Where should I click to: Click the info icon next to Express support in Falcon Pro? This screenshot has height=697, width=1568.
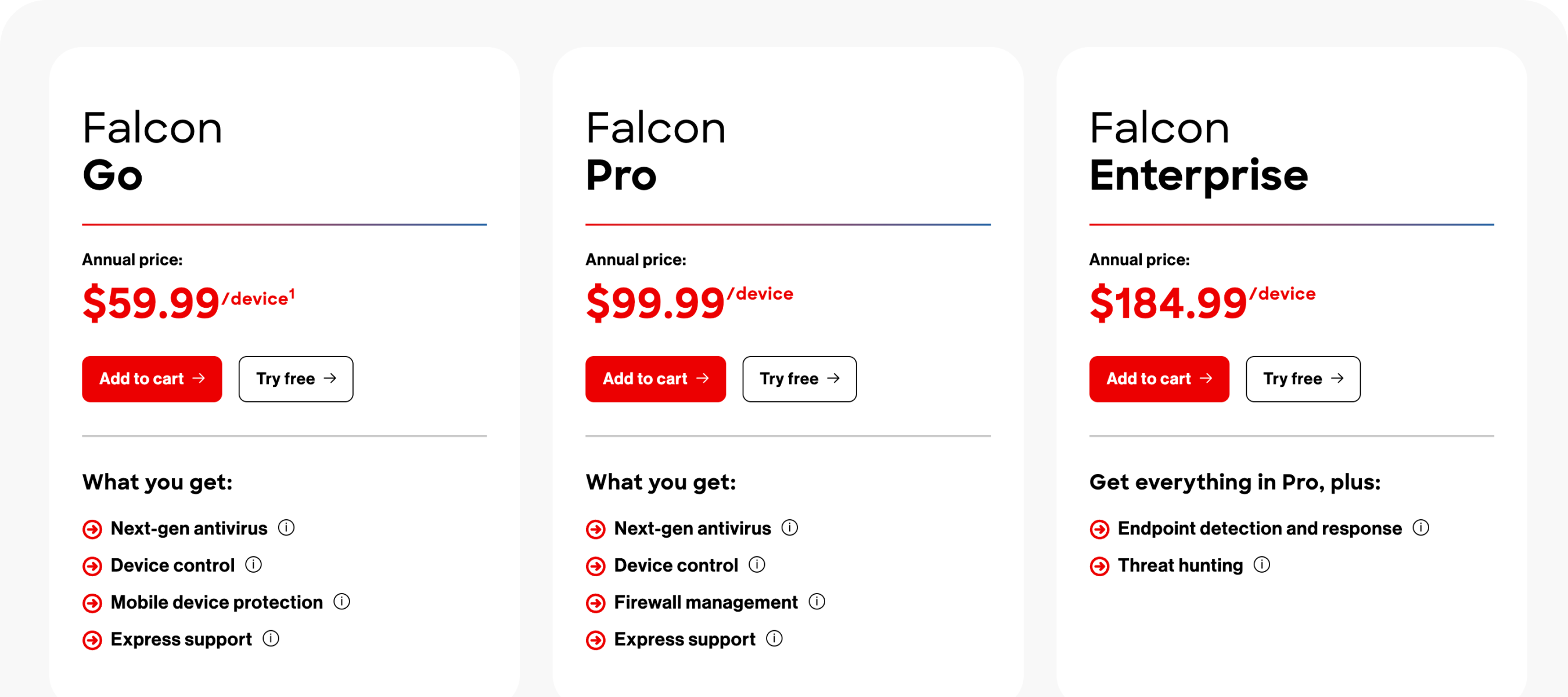pyautogui.click(x=774, y=639)
